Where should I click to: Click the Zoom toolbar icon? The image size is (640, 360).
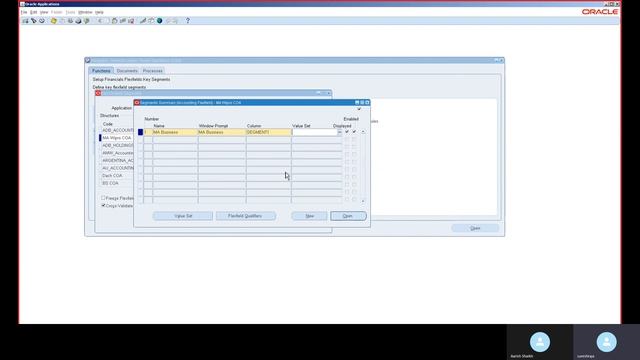[x=151, y=20]
